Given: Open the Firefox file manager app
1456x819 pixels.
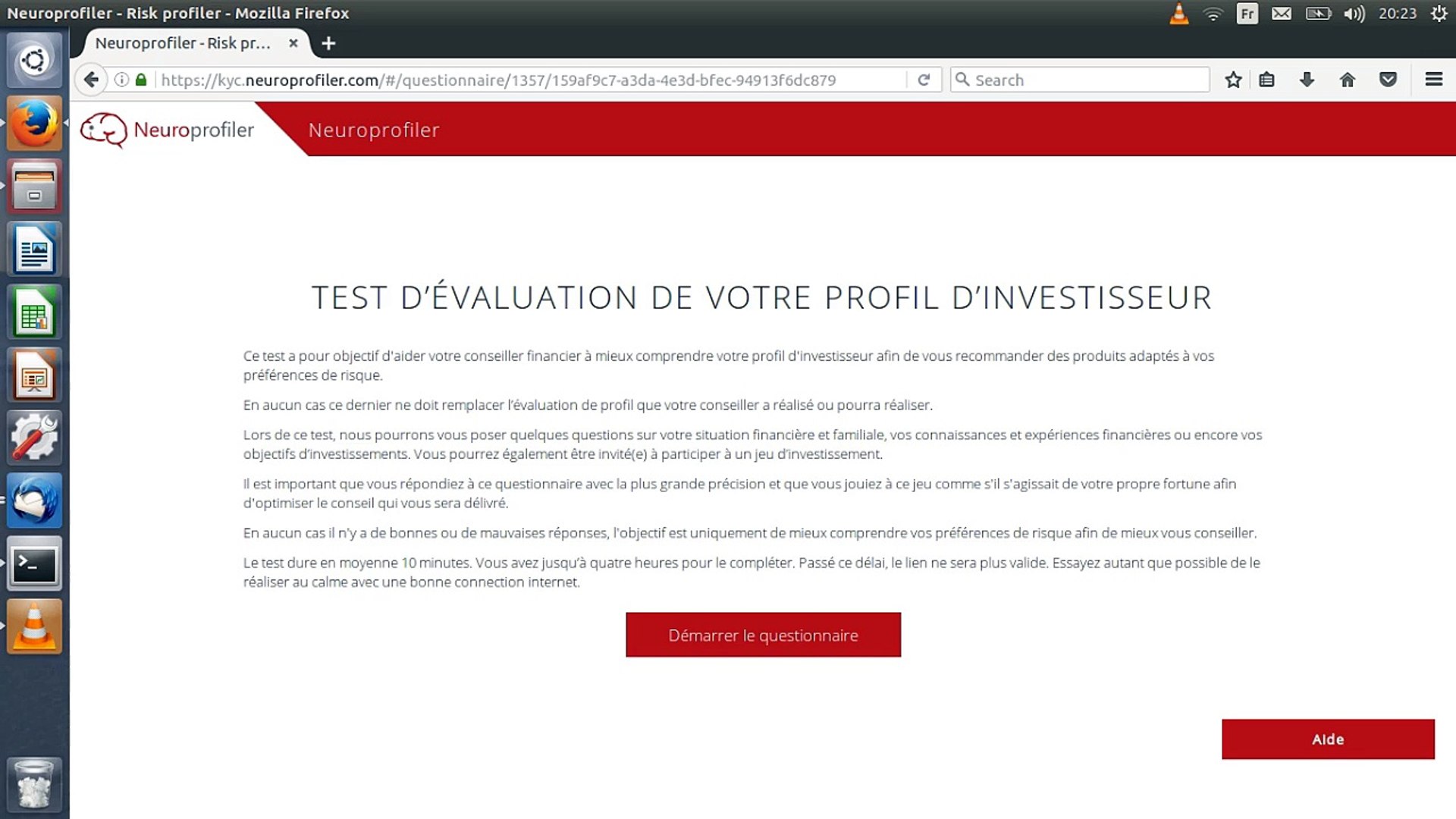Looking at the screenshot, I should pyautogui.click(x=33, y=186).
